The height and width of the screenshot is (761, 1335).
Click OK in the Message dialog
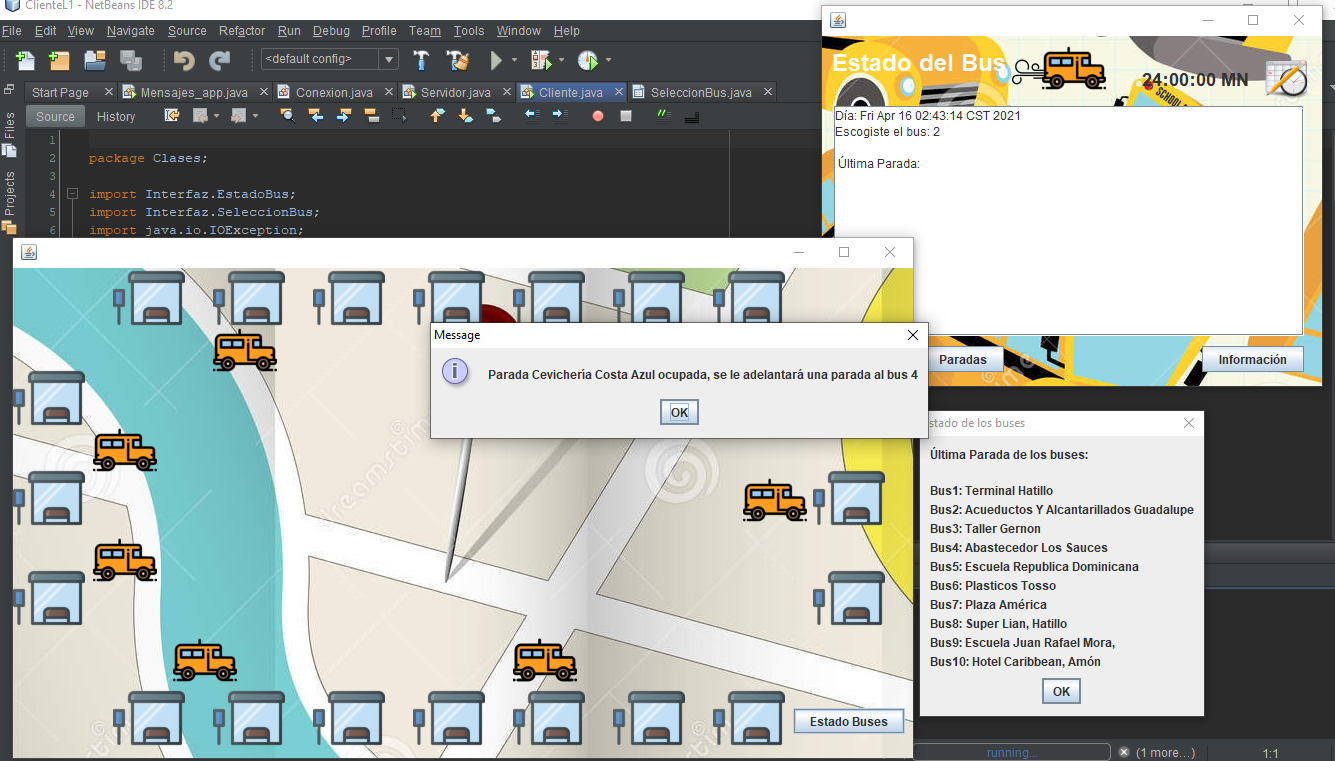pos(679,412)
